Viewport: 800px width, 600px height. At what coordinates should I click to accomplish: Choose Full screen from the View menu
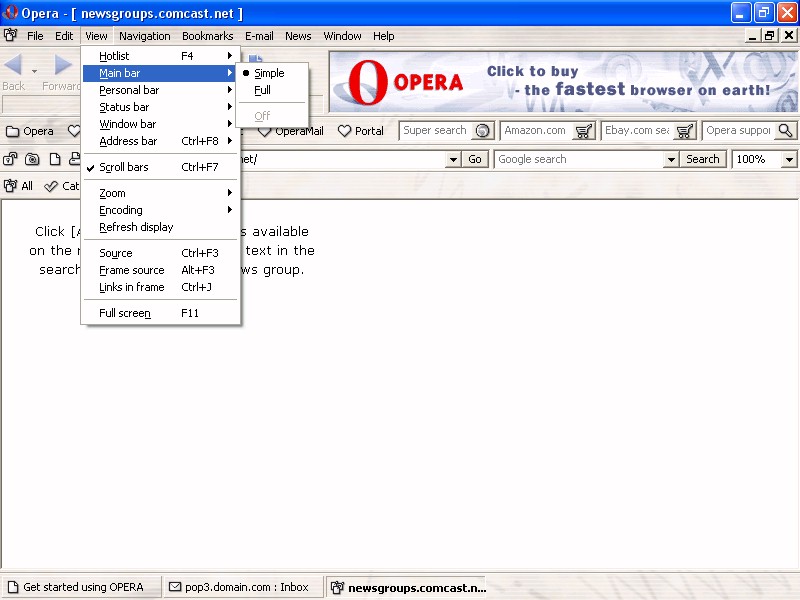[x=125, y=313]
